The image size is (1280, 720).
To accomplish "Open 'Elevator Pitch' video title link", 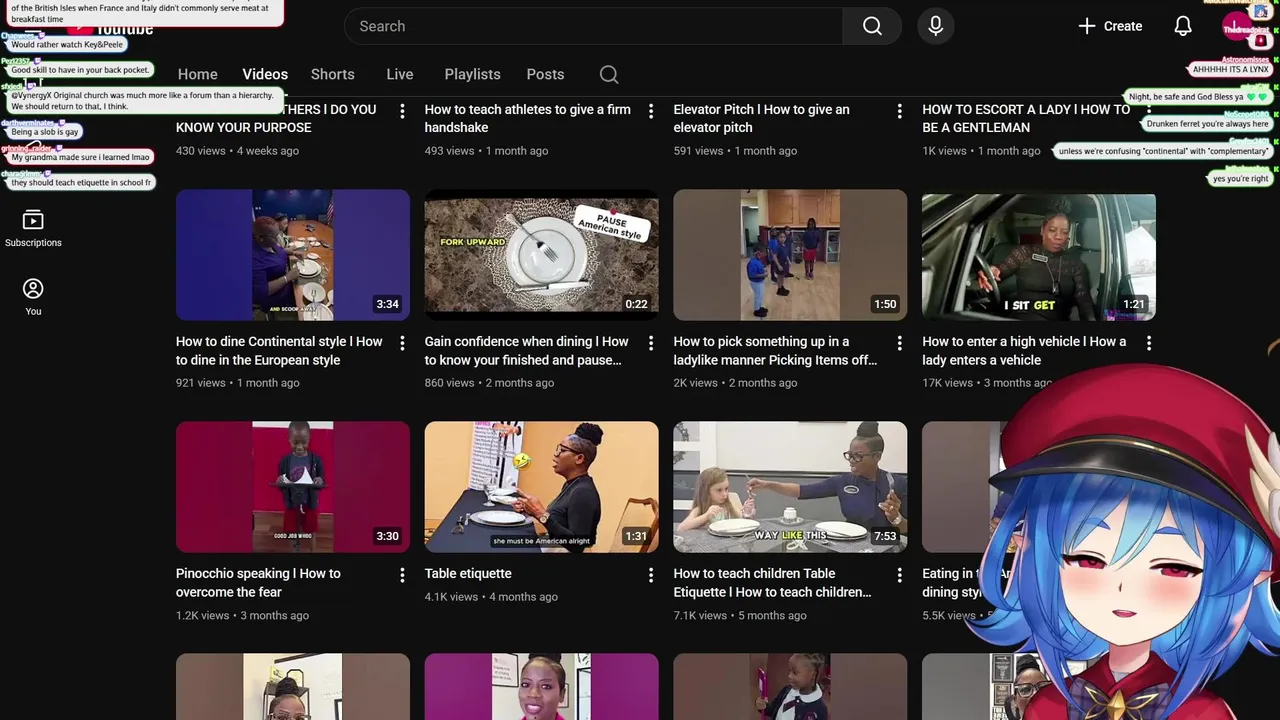I will click(x=761, y=118).
